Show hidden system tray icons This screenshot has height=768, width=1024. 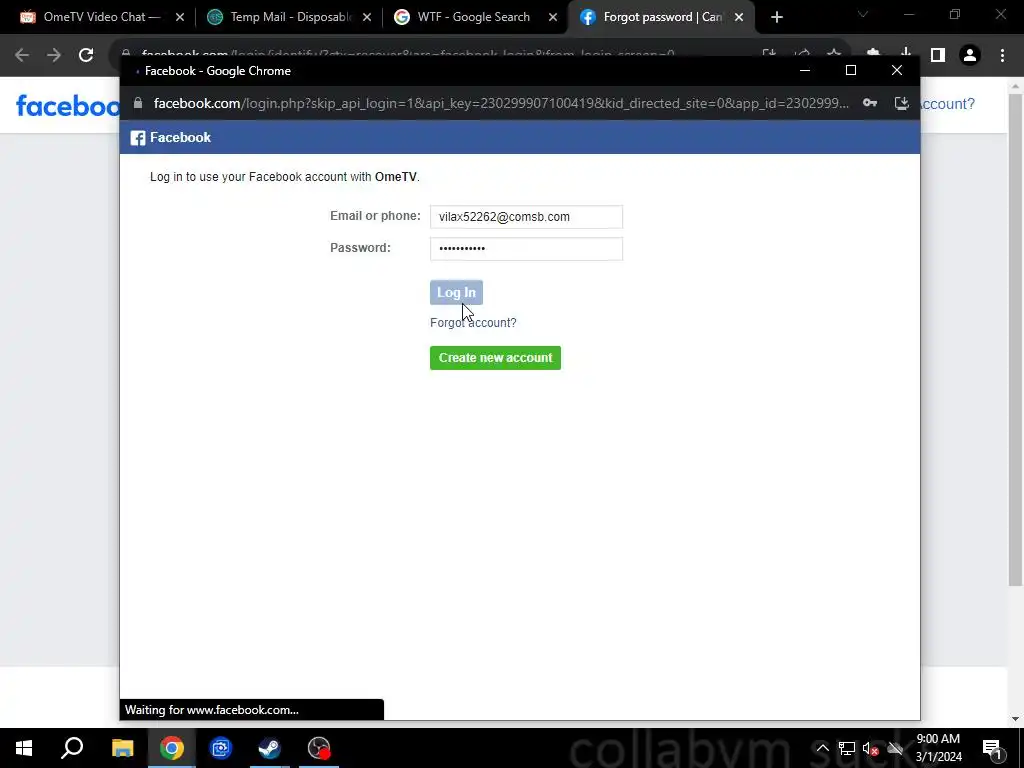pyautogui.click(x=822, y=748)
